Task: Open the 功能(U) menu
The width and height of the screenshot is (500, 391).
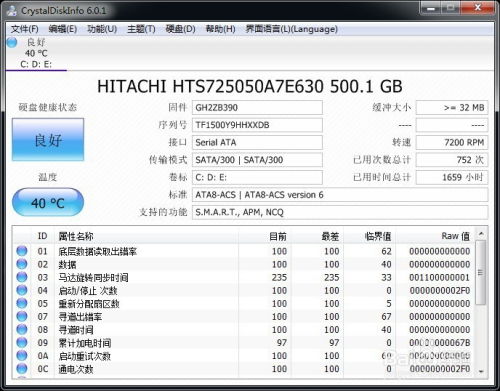Action: click(x=102, y=29)
